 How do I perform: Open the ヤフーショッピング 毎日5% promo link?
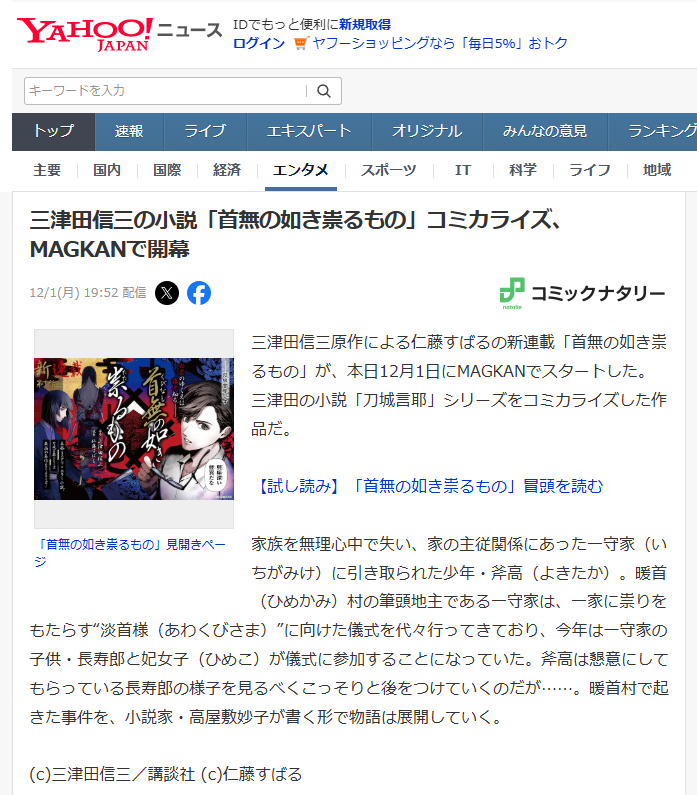[x=439, y=44]
